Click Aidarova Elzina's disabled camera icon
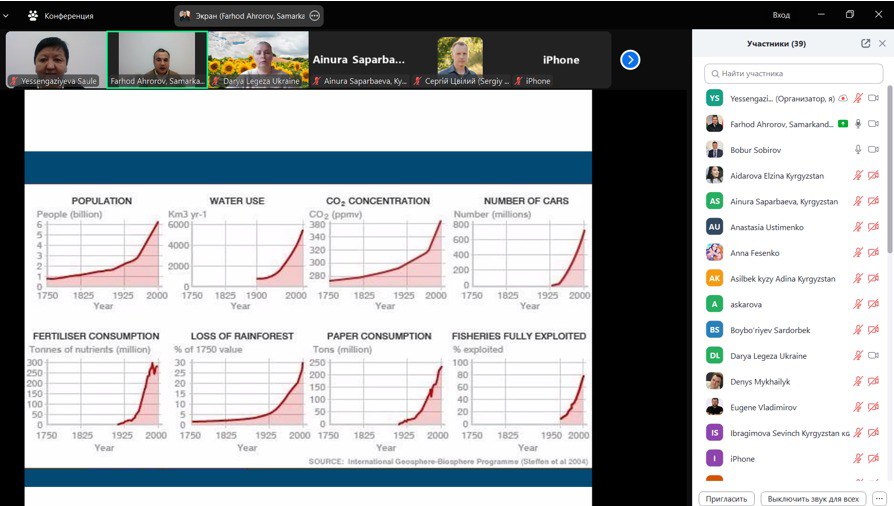Image resolution: width=894 pixels, height=506 pixels. [x=873, y=175]
